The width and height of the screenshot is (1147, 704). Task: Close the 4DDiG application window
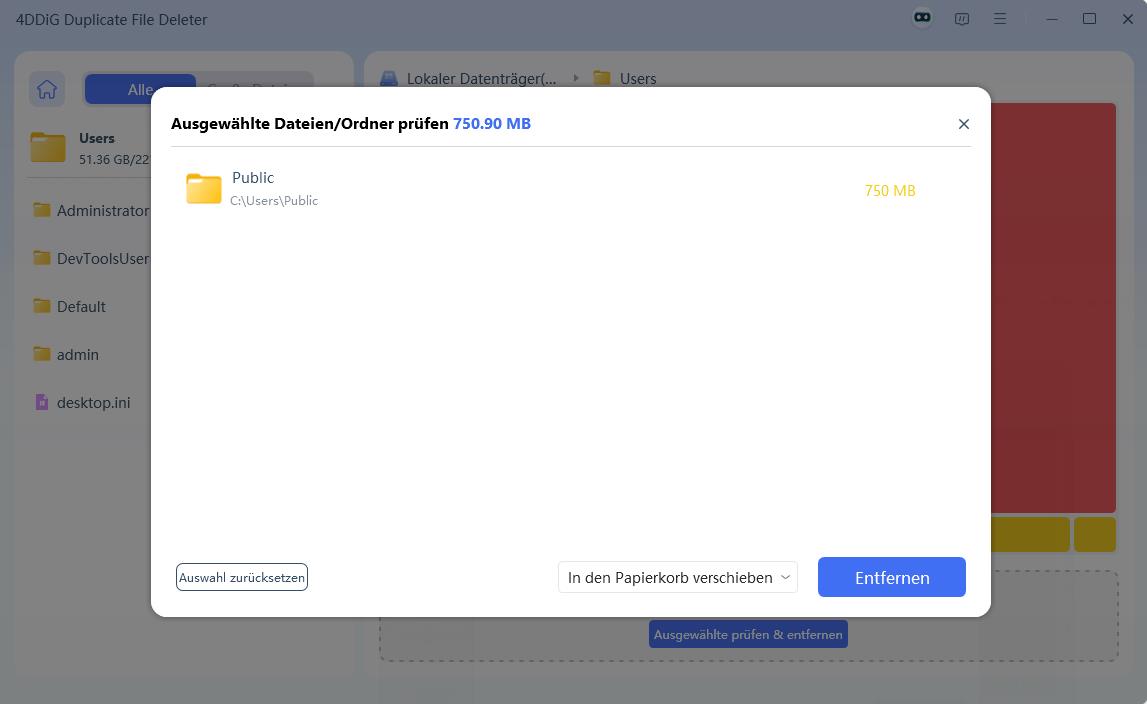1128,19
